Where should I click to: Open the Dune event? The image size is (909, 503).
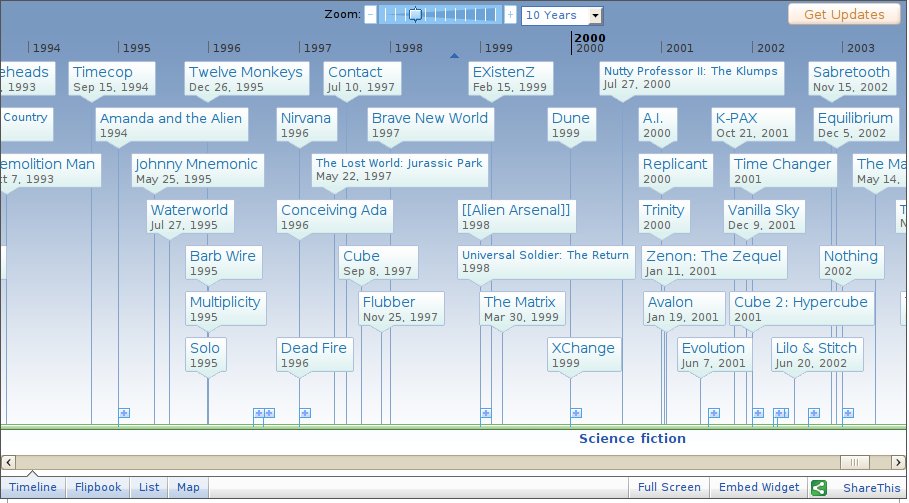click(x=572, y=125)
